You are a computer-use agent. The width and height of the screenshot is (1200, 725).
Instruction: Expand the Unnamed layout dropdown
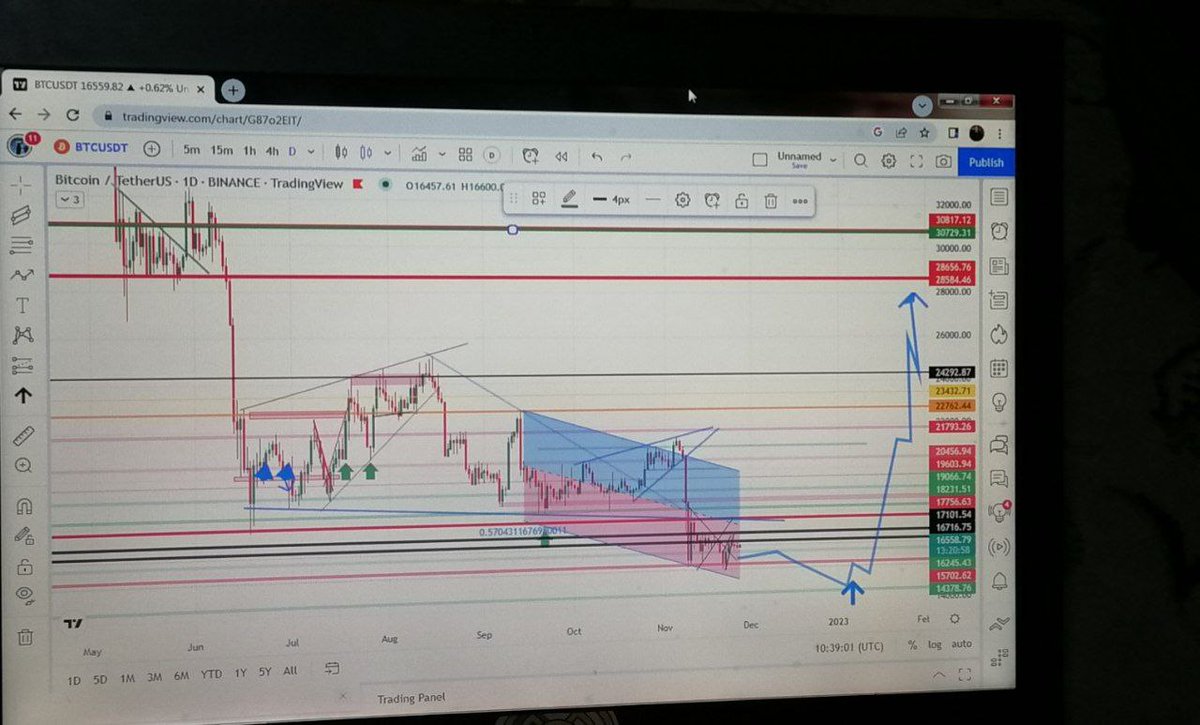[x=833, y=160]
